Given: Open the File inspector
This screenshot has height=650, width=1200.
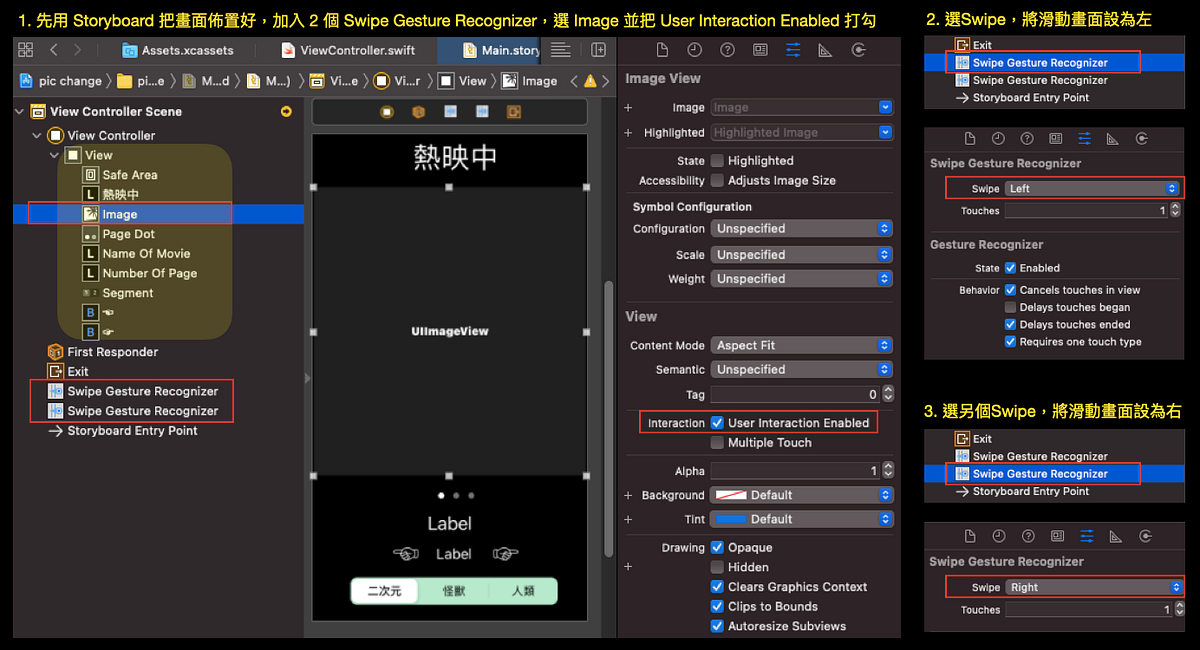Looking at the screenshot, I should click(663, 48).
